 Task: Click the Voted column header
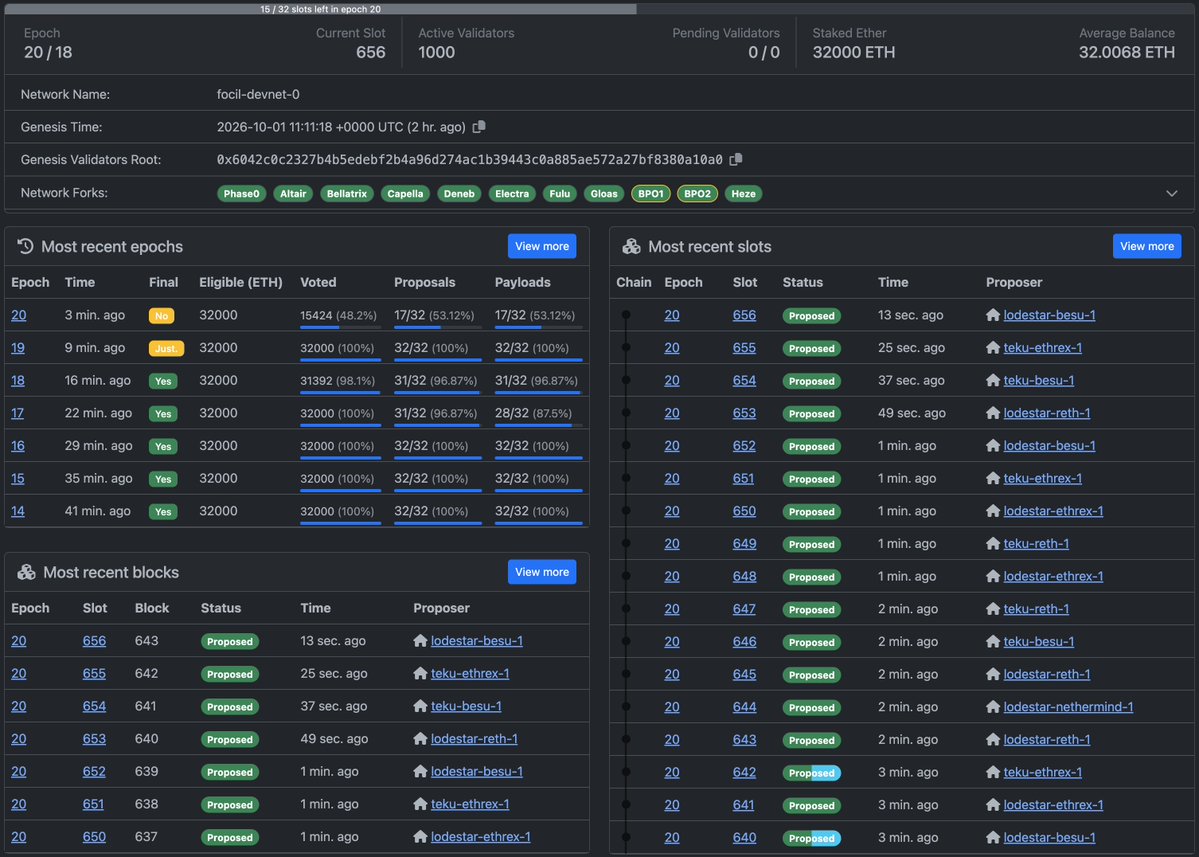coord(318,282)
